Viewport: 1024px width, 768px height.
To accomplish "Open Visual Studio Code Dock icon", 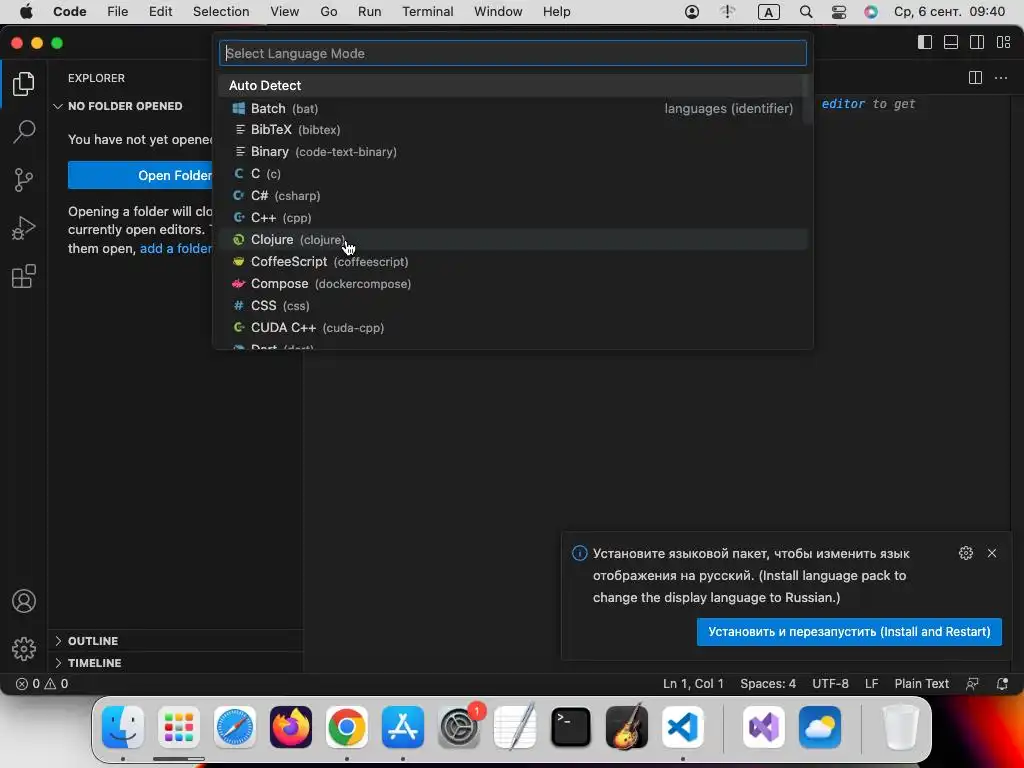I will coord(682,727).
